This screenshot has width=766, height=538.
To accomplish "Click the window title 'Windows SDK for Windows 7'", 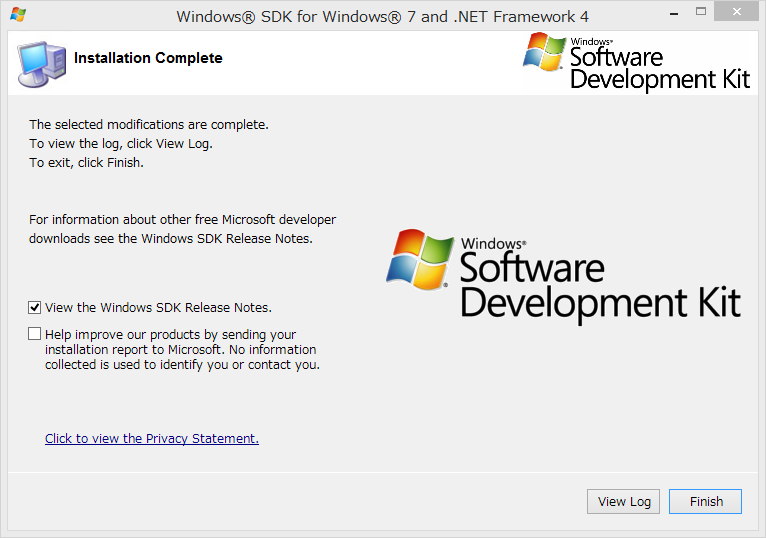I will (x=383, y=17).
